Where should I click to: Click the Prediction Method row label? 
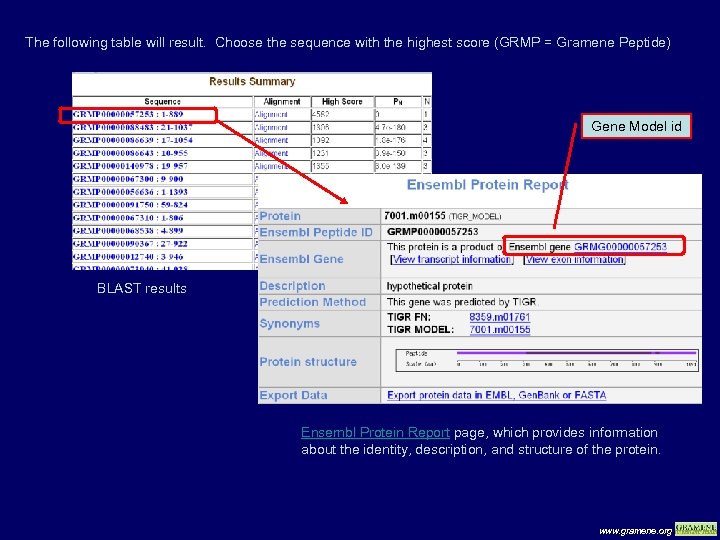313,302
